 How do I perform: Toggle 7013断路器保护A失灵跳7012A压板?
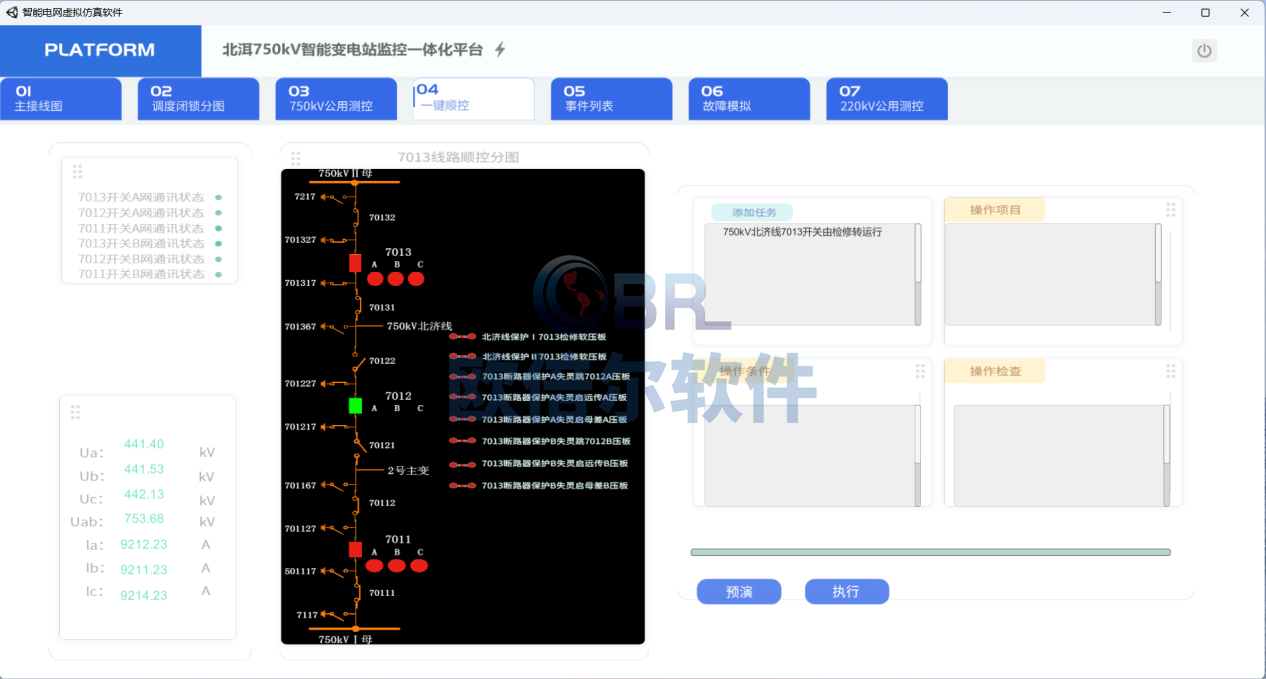click(464, 377)
